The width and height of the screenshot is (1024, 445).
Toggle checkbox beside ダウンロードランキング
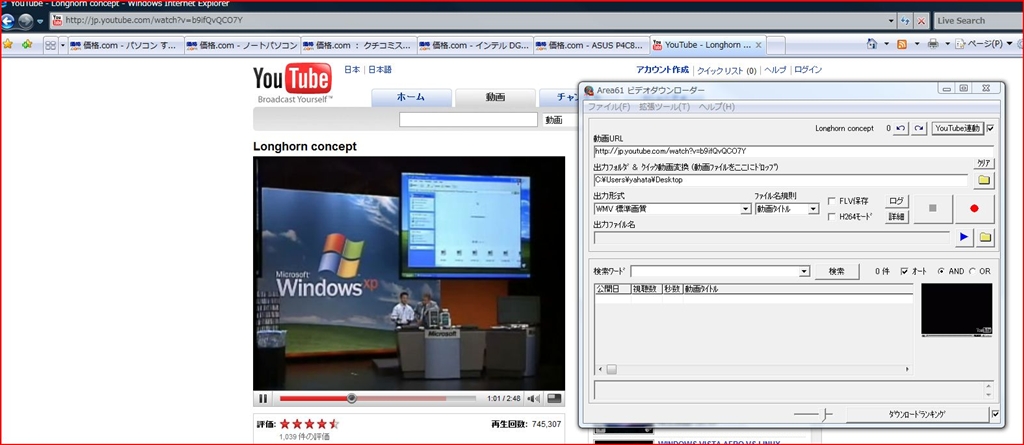pos(995,414)
